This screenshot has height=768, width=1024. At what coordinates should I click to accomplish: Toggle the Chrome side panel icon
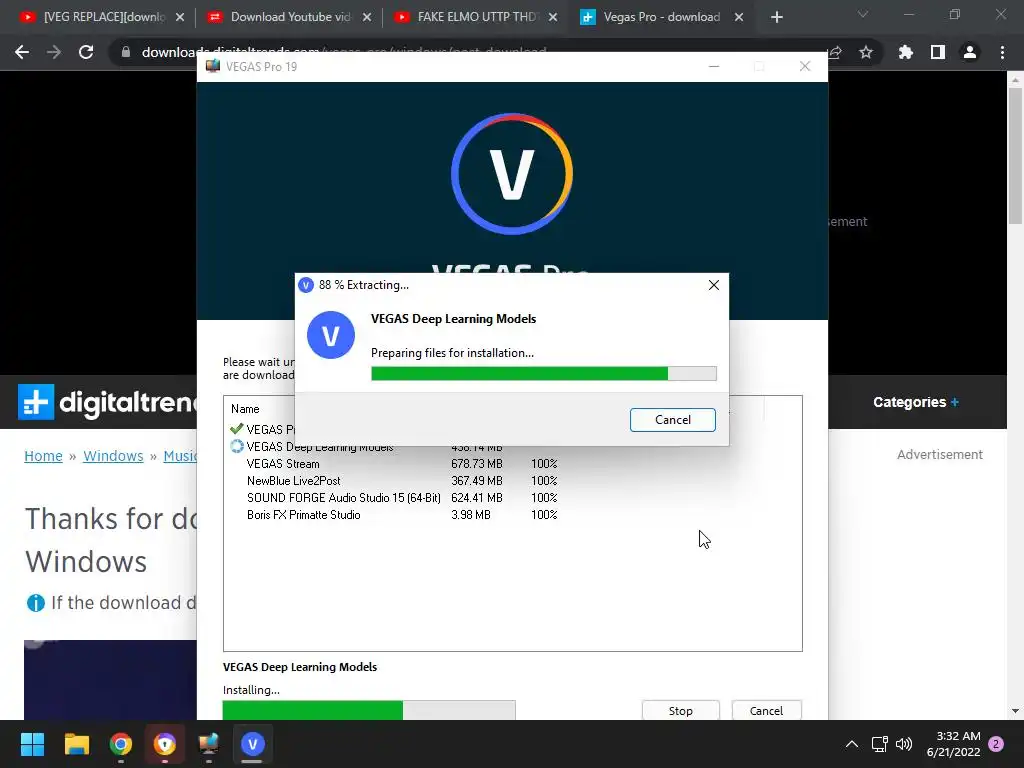(938, 52)
